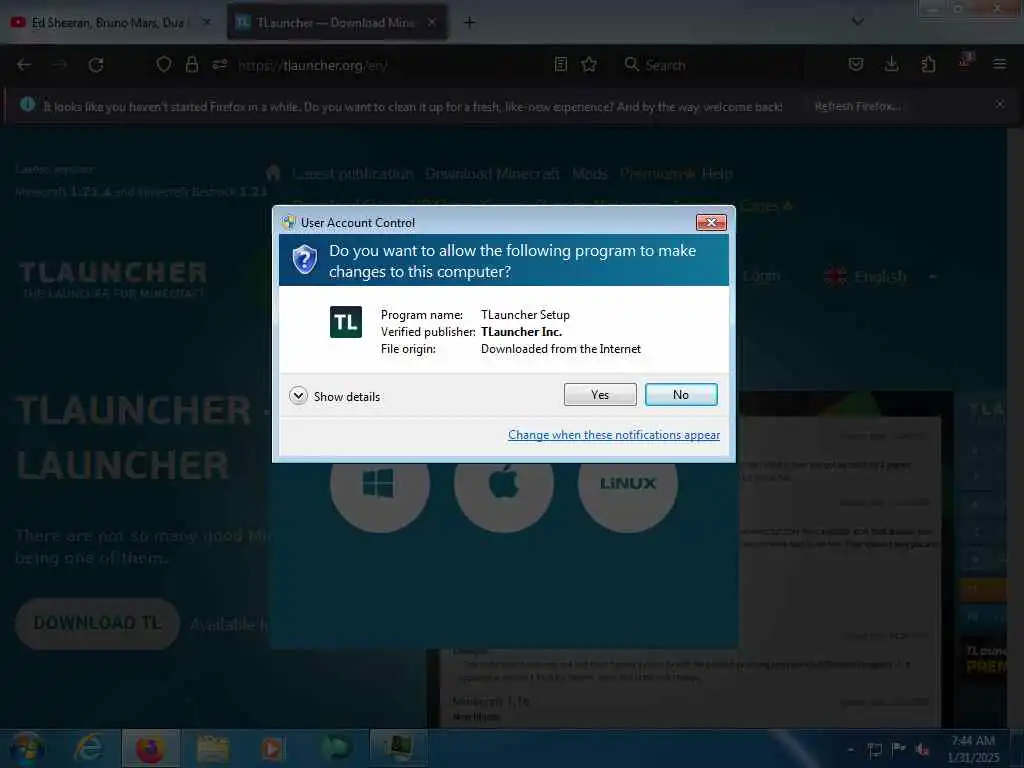Click the DOWNLOAD TL button
Viewport: 1024px width, 768px height.
97,623
